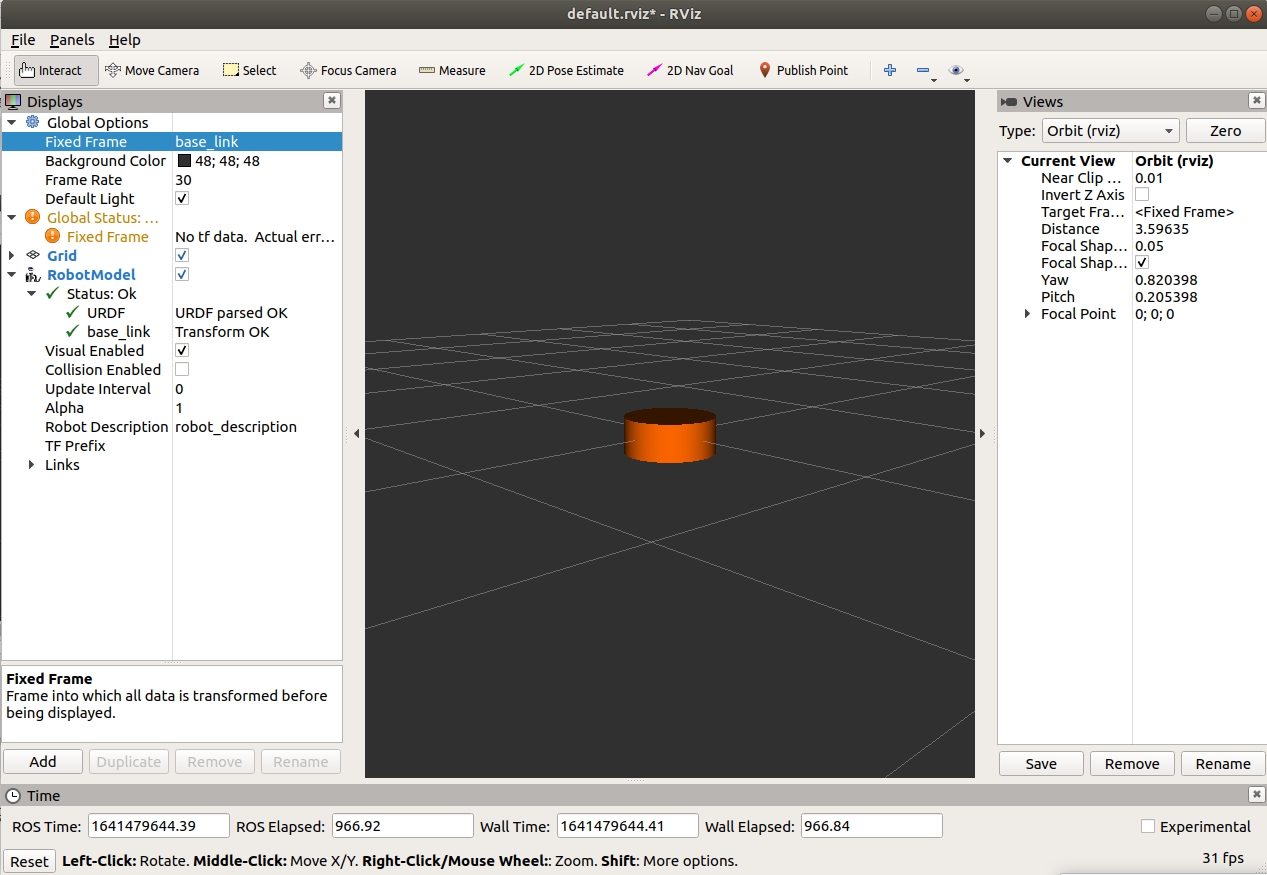Click the Wall Elapsed field
Image resolution: width=1267 pixels, height=875 pixels.
click(871, 826)
